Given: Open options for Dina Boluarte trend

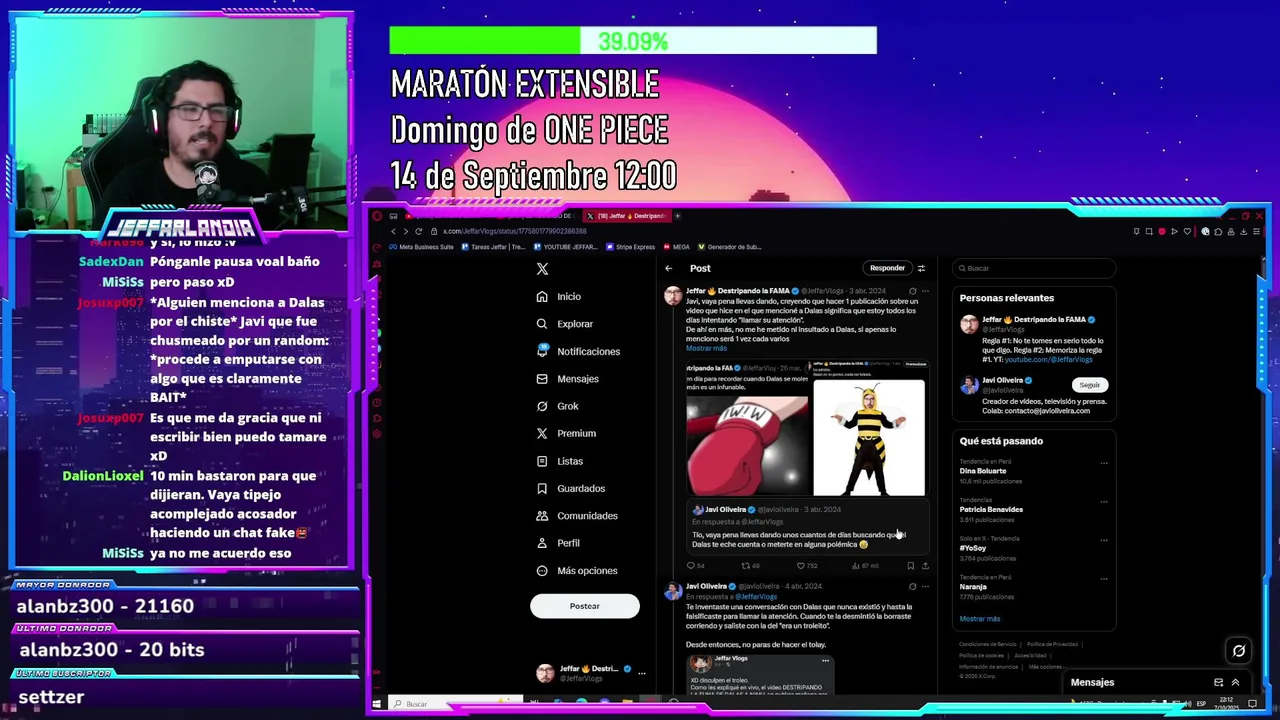Looking at the screenshot, I should (x=1104, y=463).
